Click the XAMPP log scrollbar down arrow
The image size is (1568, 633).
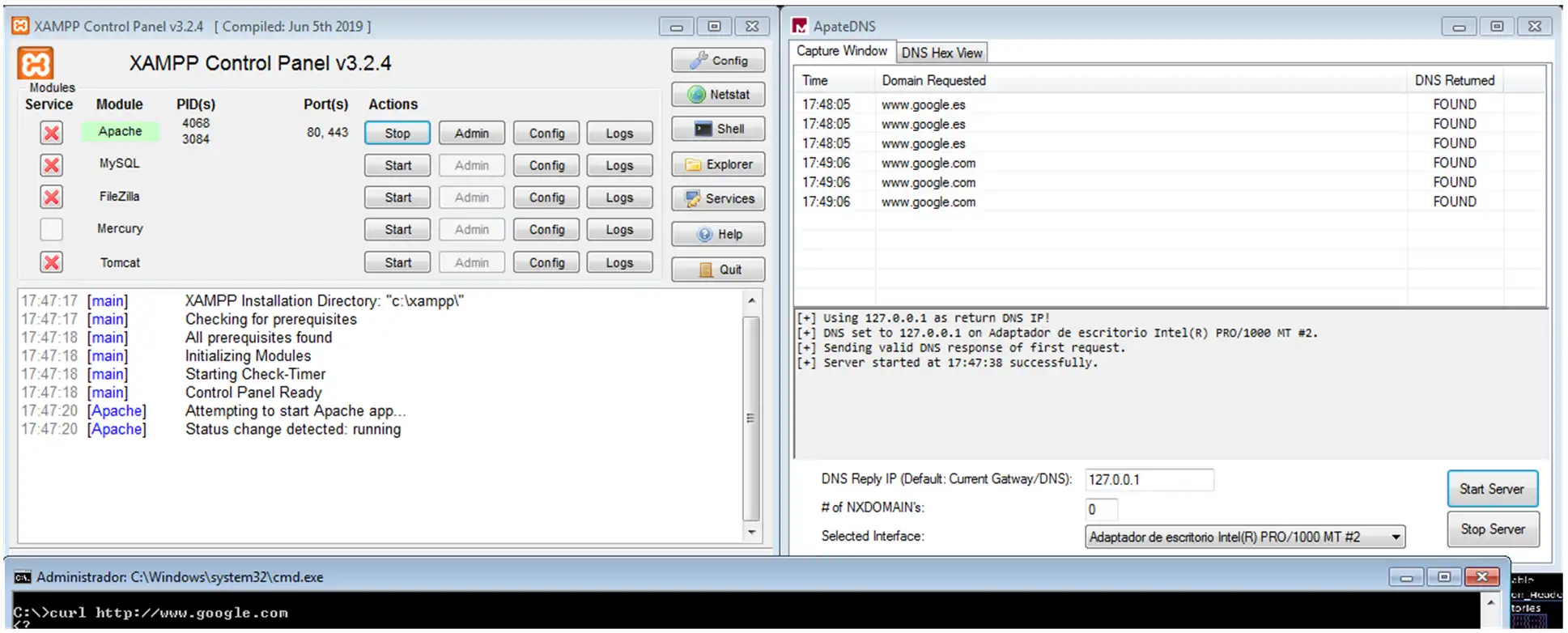pyautogui.click(x=751, y=532)
